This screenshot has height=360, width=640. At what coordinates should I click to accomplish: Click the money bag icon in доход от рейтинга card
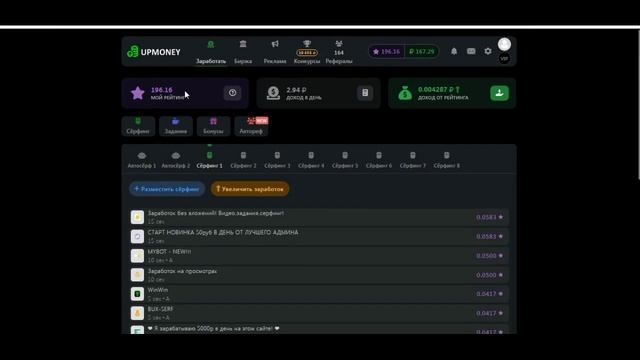point(405,93)
